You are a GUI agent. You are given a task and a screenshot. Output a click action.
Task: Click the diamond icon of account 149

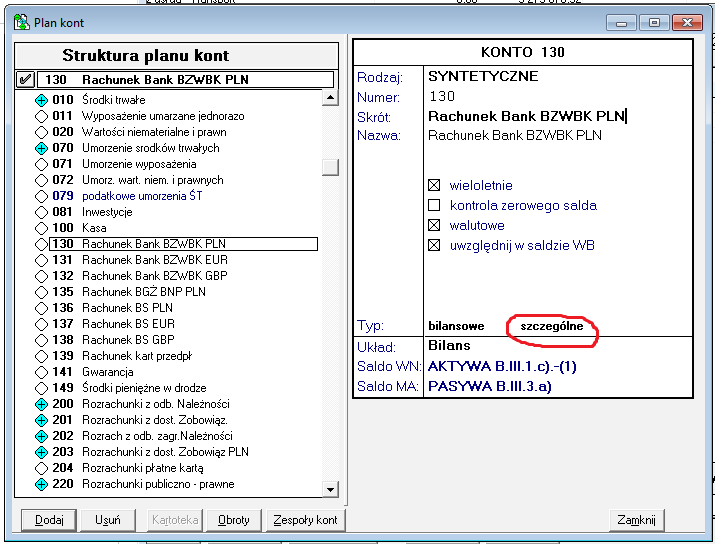(x=41, y=388)
